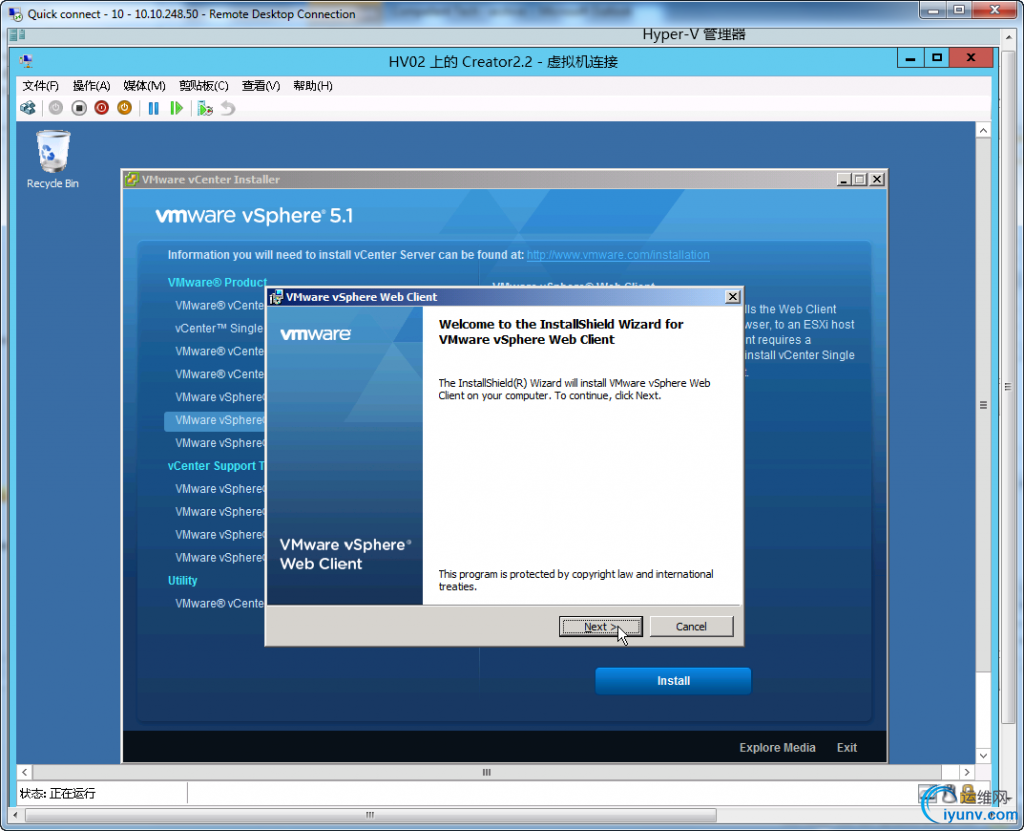Pause the virtual machine

[x=153, y=108]
